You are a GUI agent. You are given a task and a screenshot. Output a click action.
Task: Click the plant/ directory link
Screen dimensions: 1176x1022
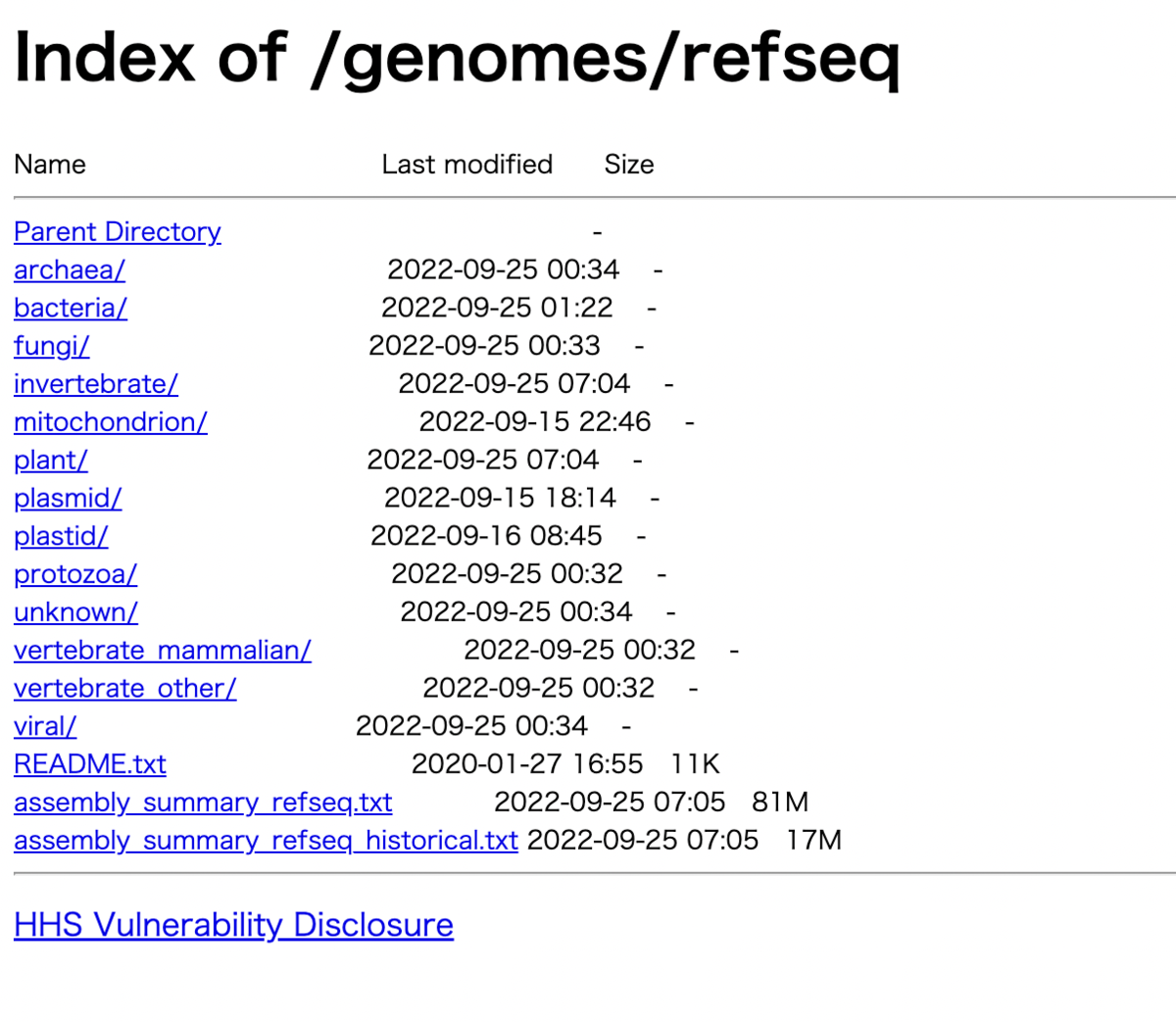(x=51, y=461)
